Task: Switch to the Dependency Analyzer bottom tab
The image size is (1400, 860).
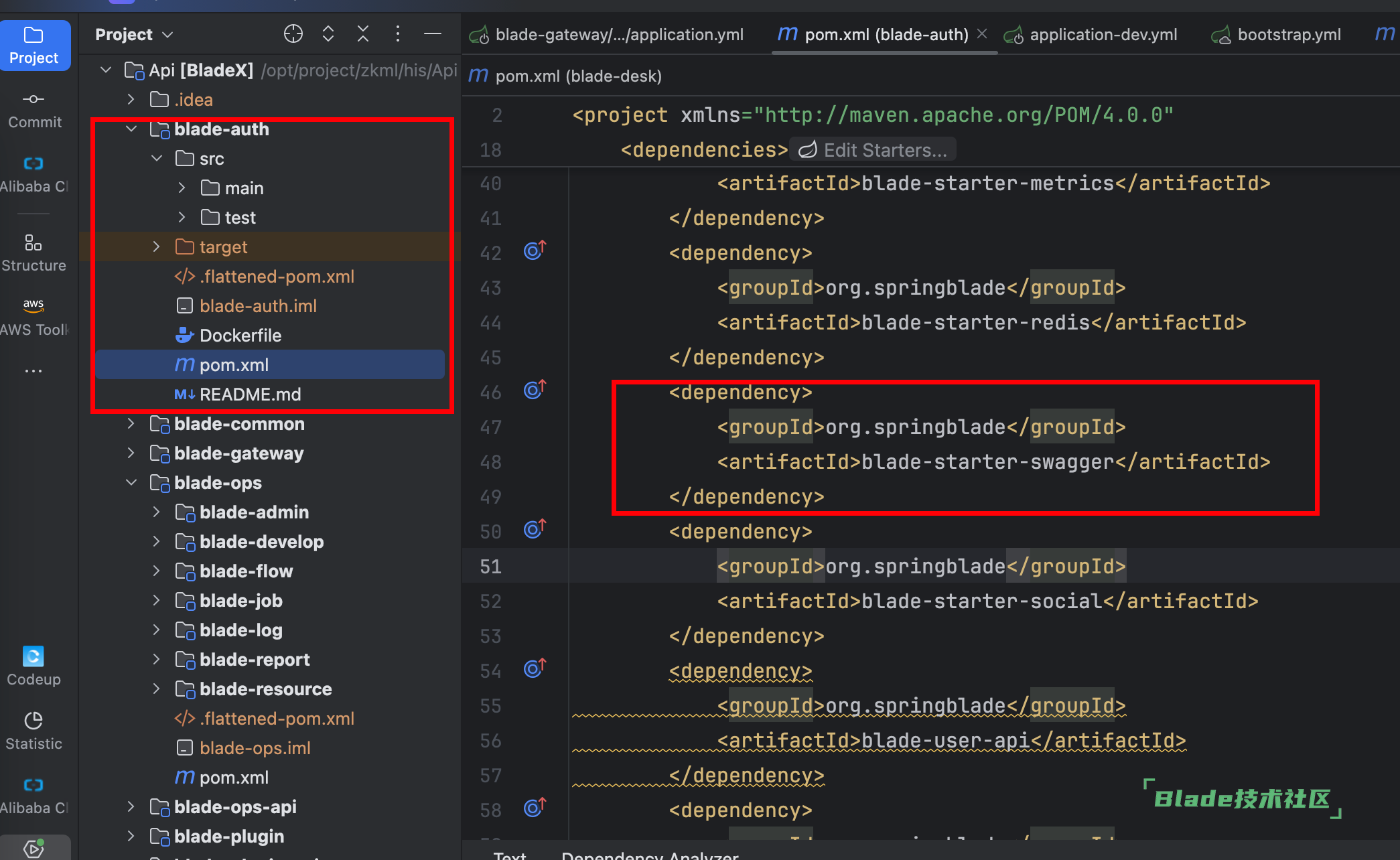Action: (x=650, y=855)
